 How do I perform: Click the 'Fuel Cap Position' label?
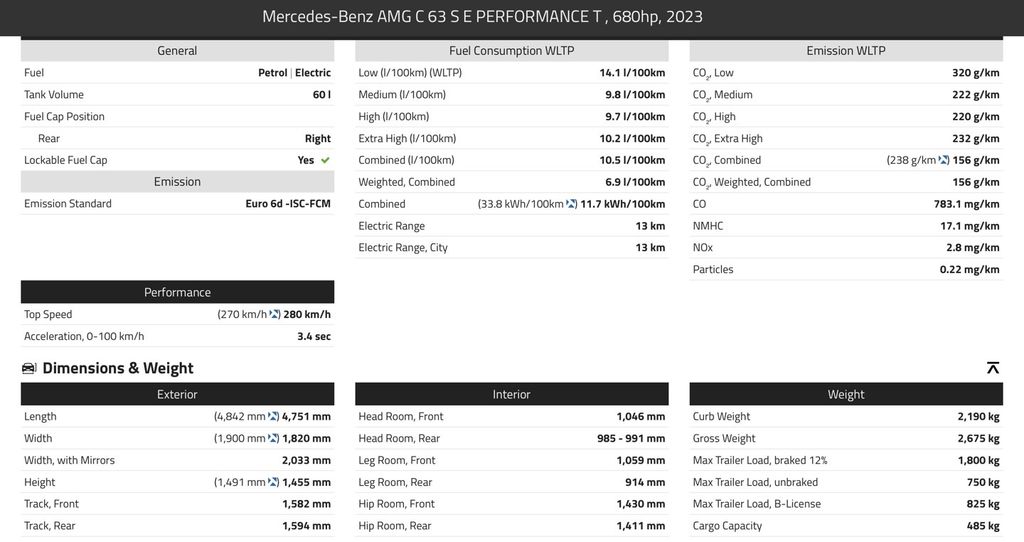[64, 116]
